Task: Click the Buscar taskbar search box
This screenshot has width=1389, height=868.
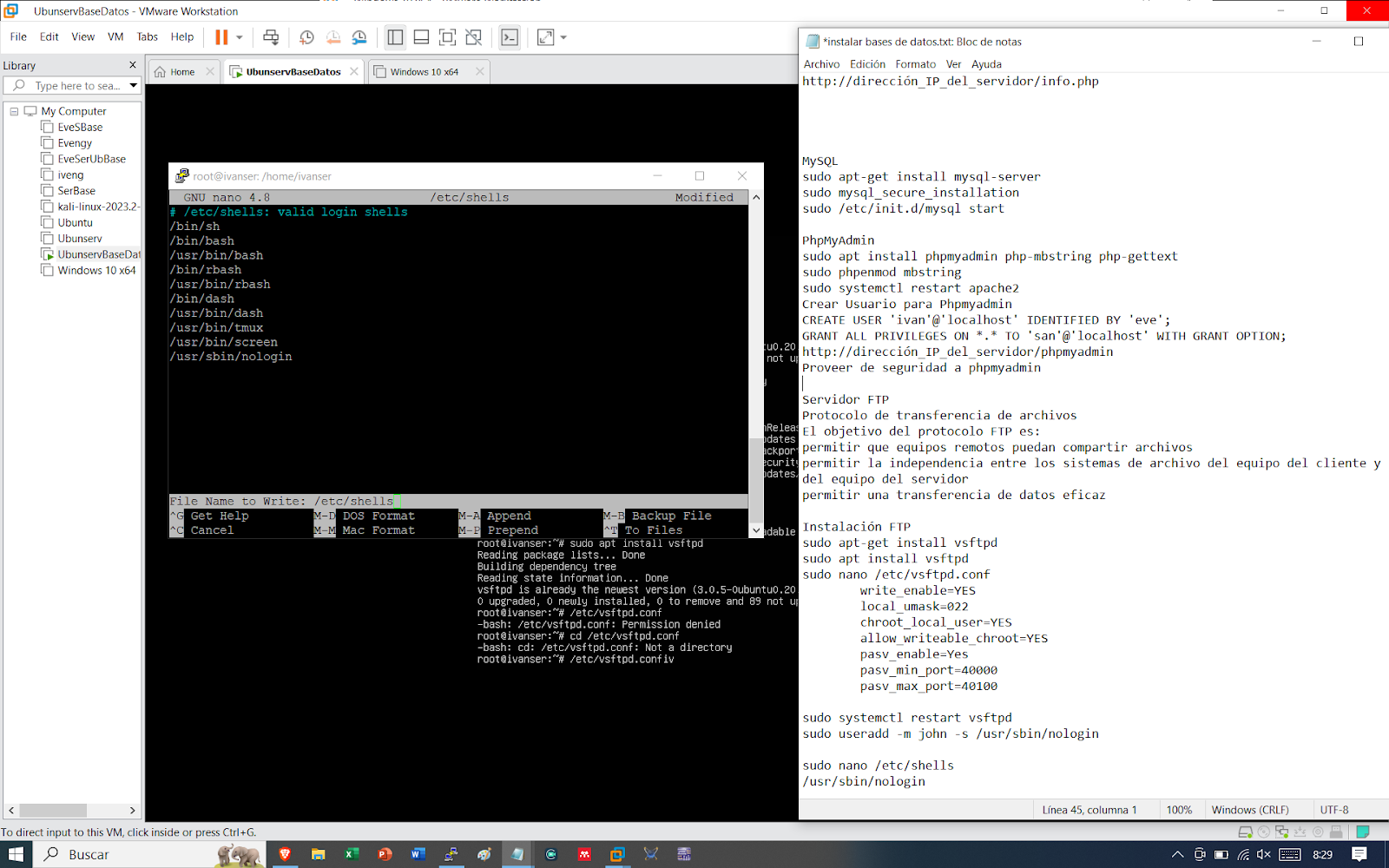Action: click(x=149, y=854)
